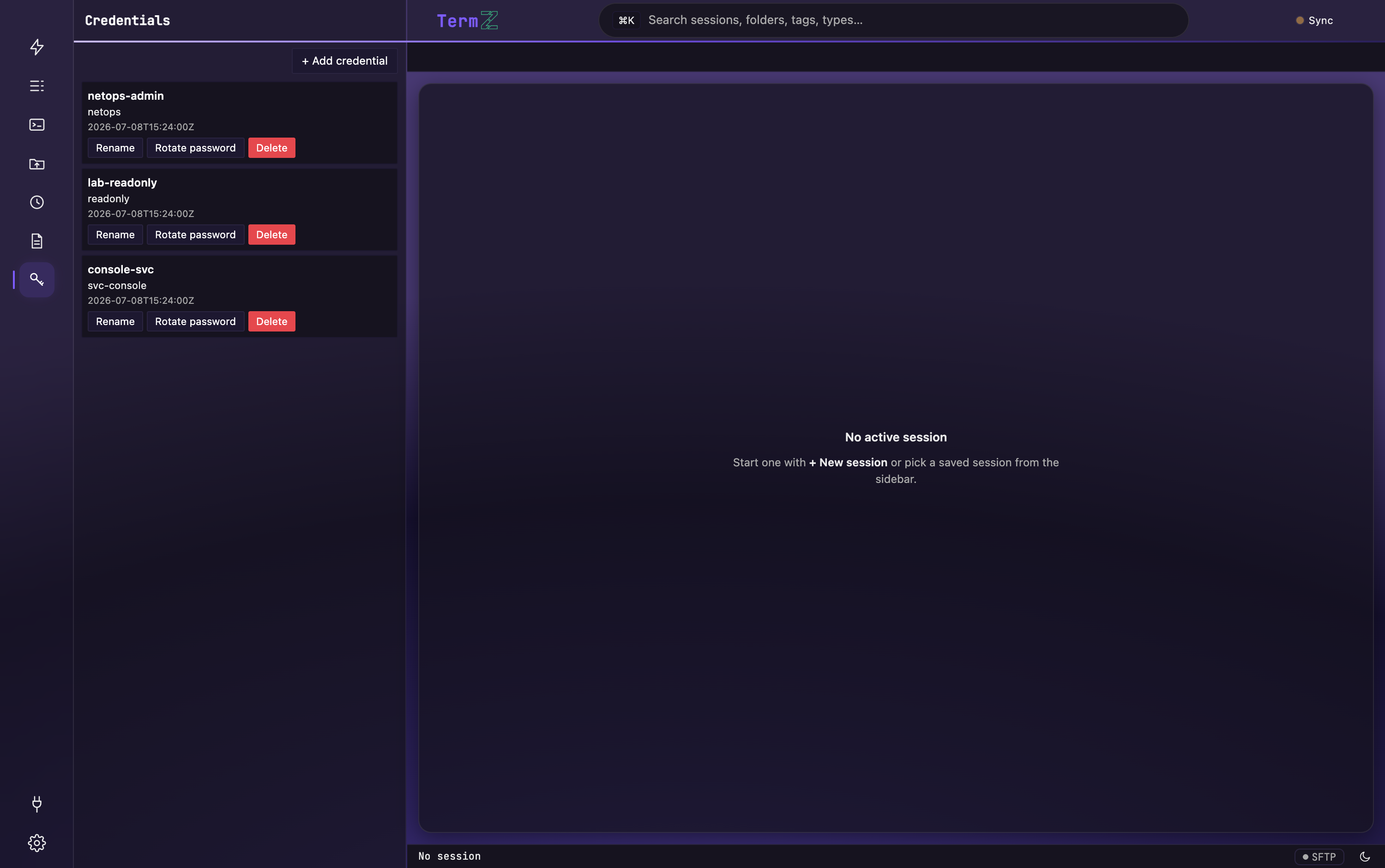Toggle the dark mode moon icon
The image size is (1385, 868).
click(1365, 856)
